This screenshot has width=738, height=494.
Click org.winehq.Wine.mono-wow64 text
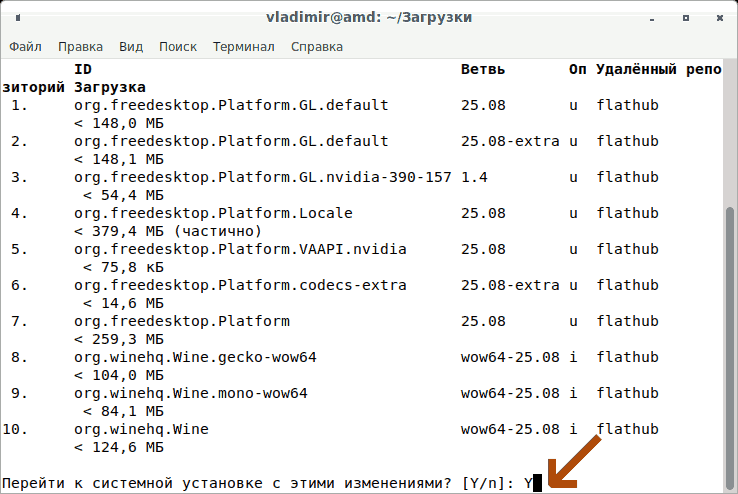[x=191, y=393]
